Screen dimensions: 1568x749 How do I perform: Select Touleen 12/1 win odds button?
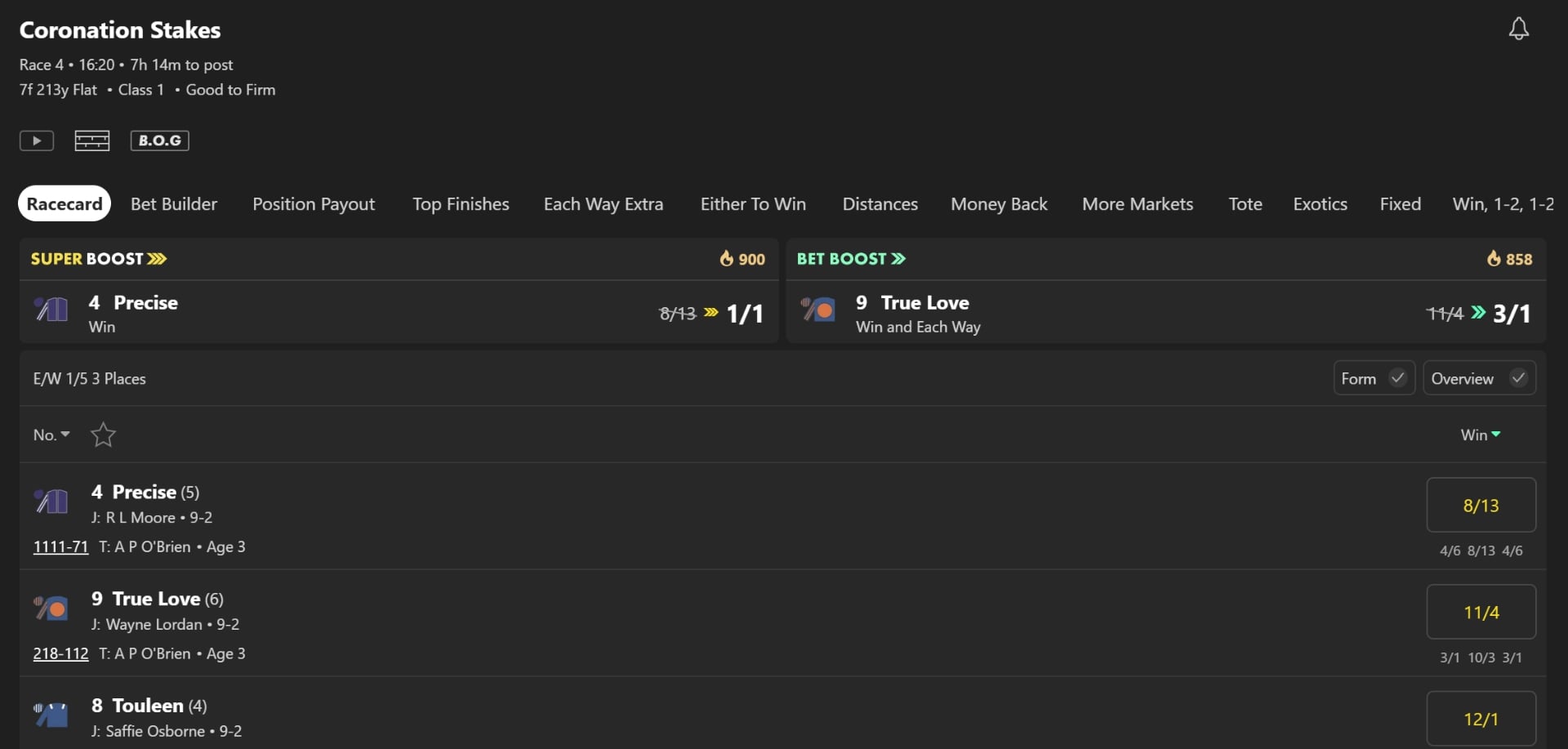coord(1481,719)
